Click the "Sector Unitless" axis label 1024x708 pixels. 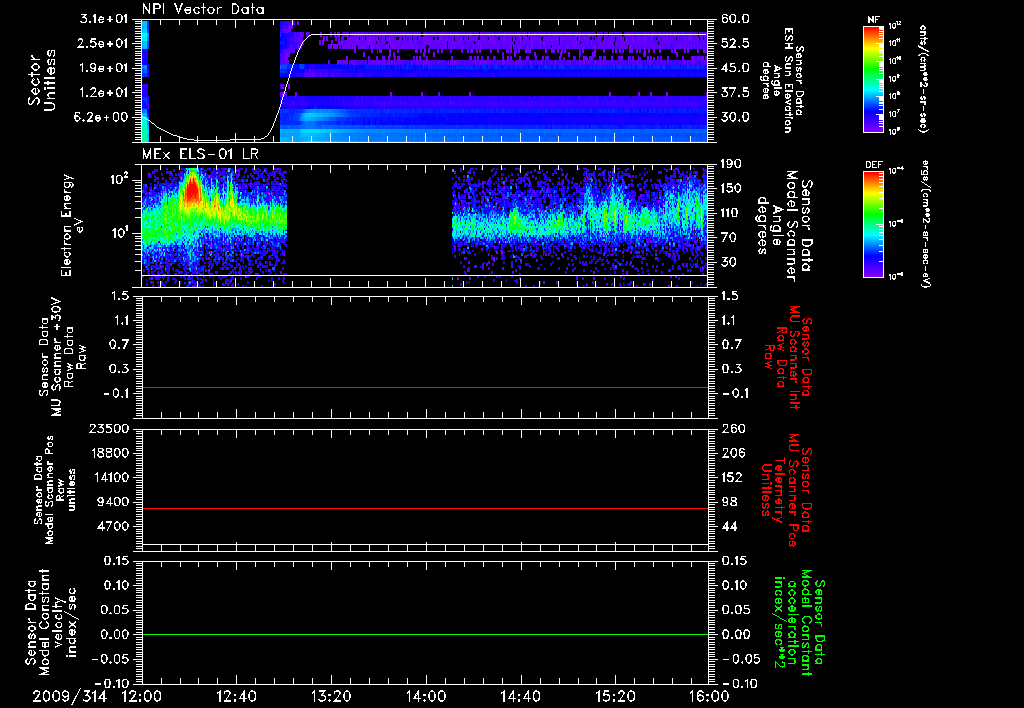click(42, 80)
